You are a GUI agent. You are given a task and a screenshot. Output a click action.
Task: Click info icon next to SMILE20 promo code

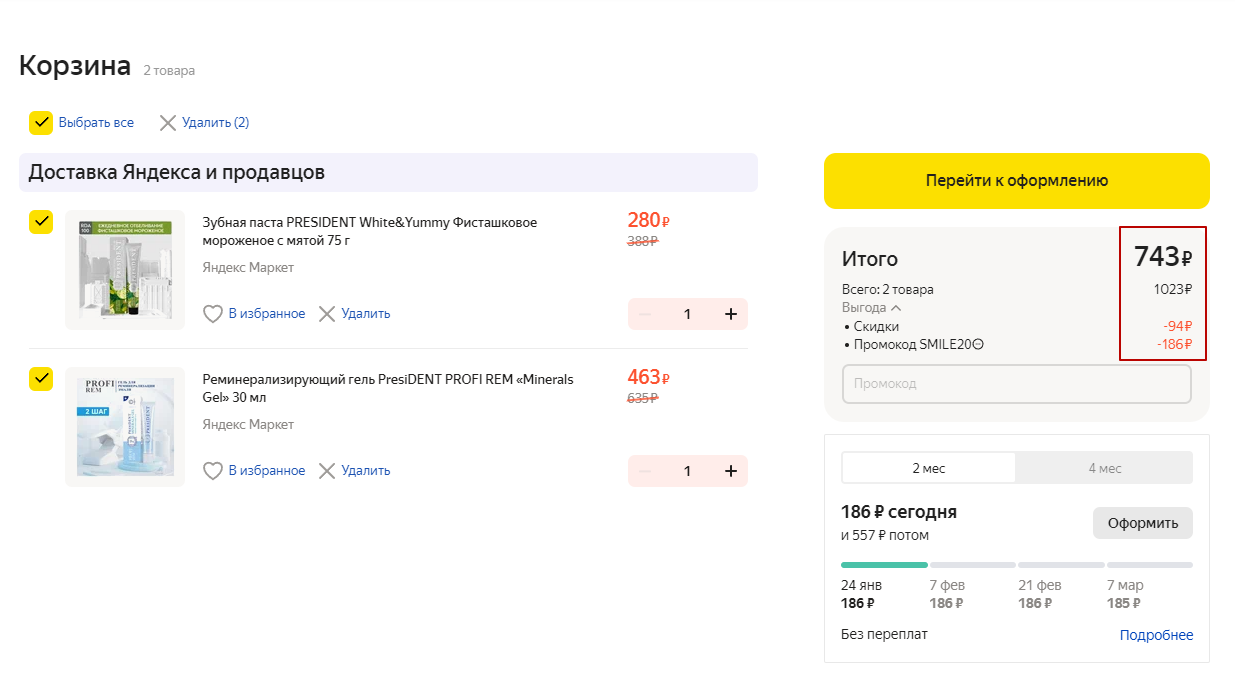tap(978, 345)
